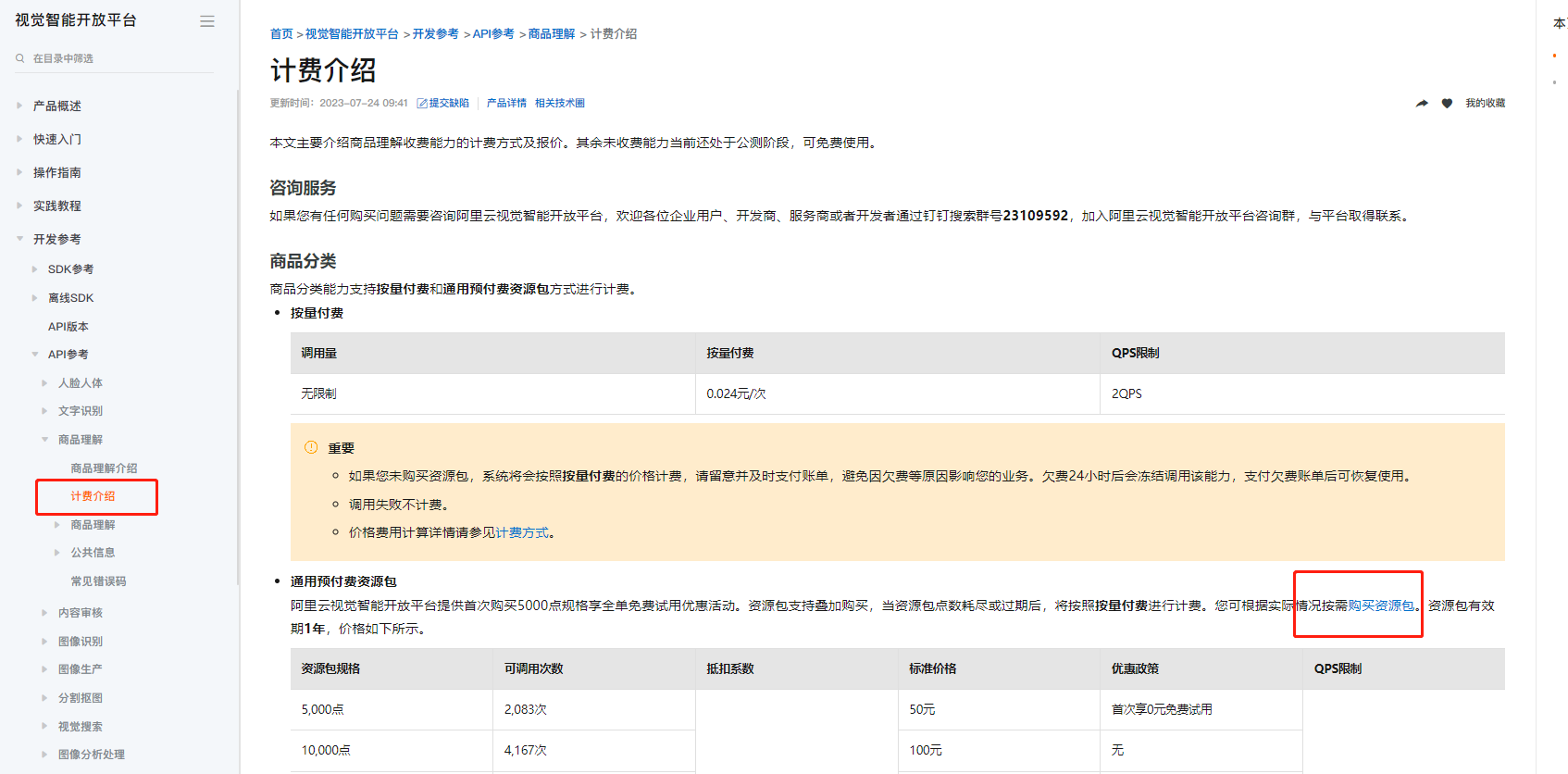This screenshot has width=1568, height=774.
Task: Expand the 操作指南 tree node
Action: point(19,172)
